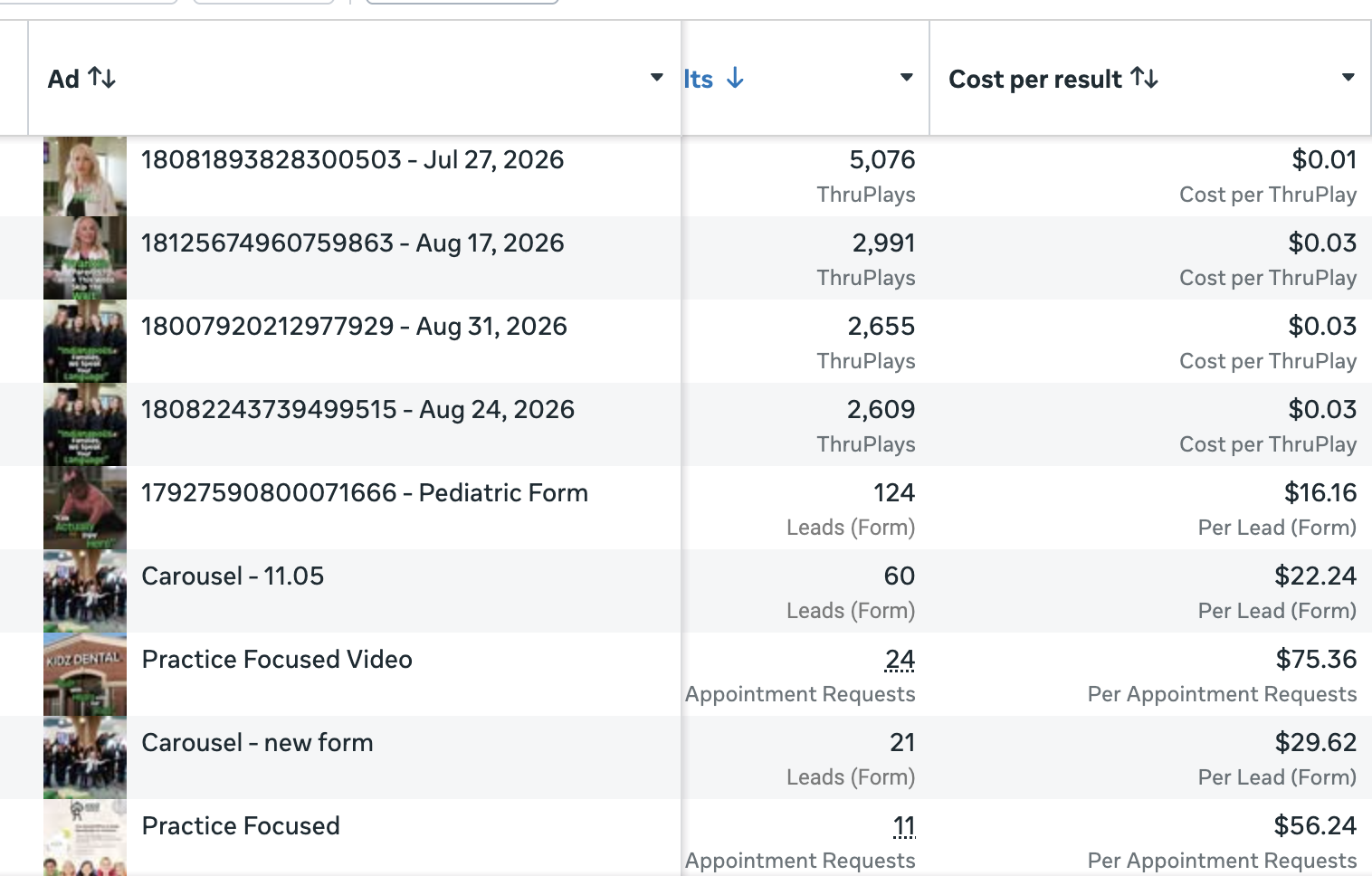Click the Ad column header label
Screen dimensions: 1372x876
click(63, 79)
